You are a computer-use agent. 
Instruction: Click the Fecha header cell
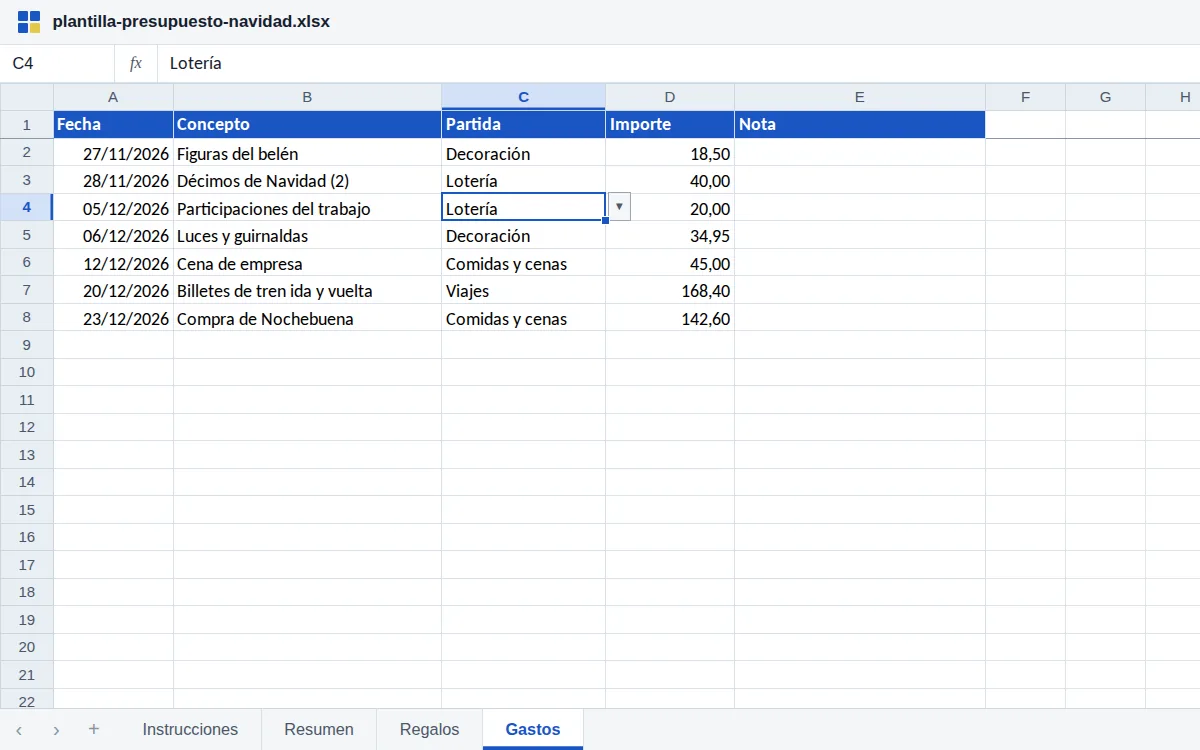[113, 125]
